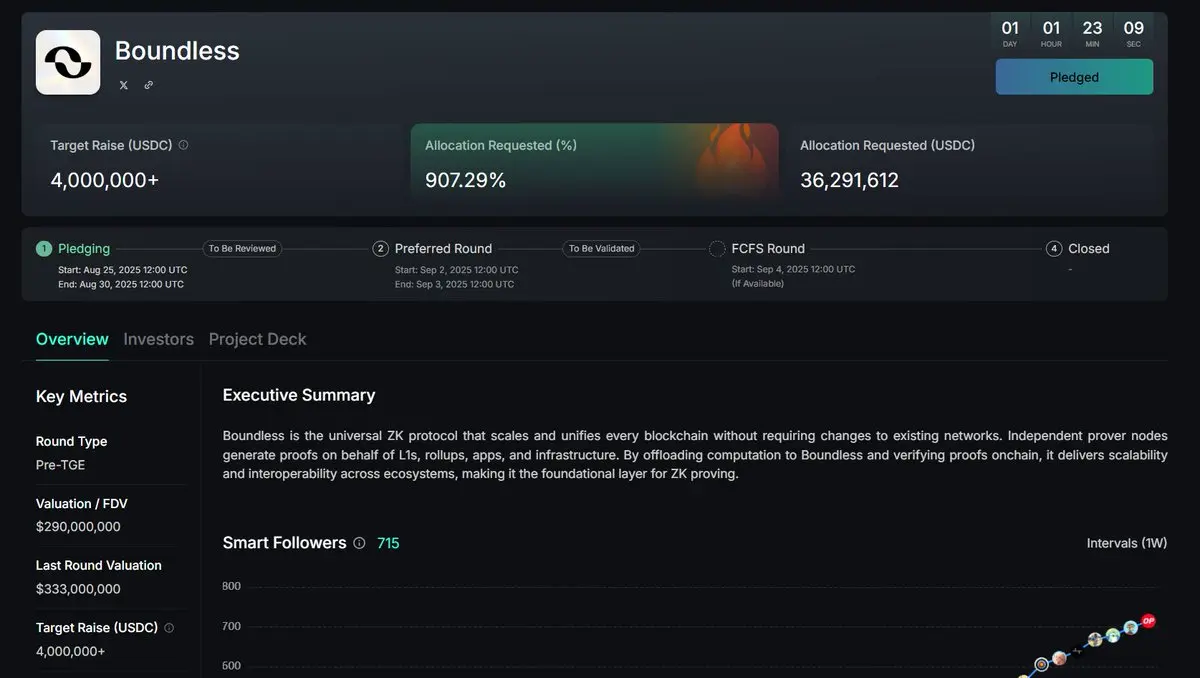Screen dimensions: 1200x678
Task: Click the Pledging start date text
Action: [122, 270]
